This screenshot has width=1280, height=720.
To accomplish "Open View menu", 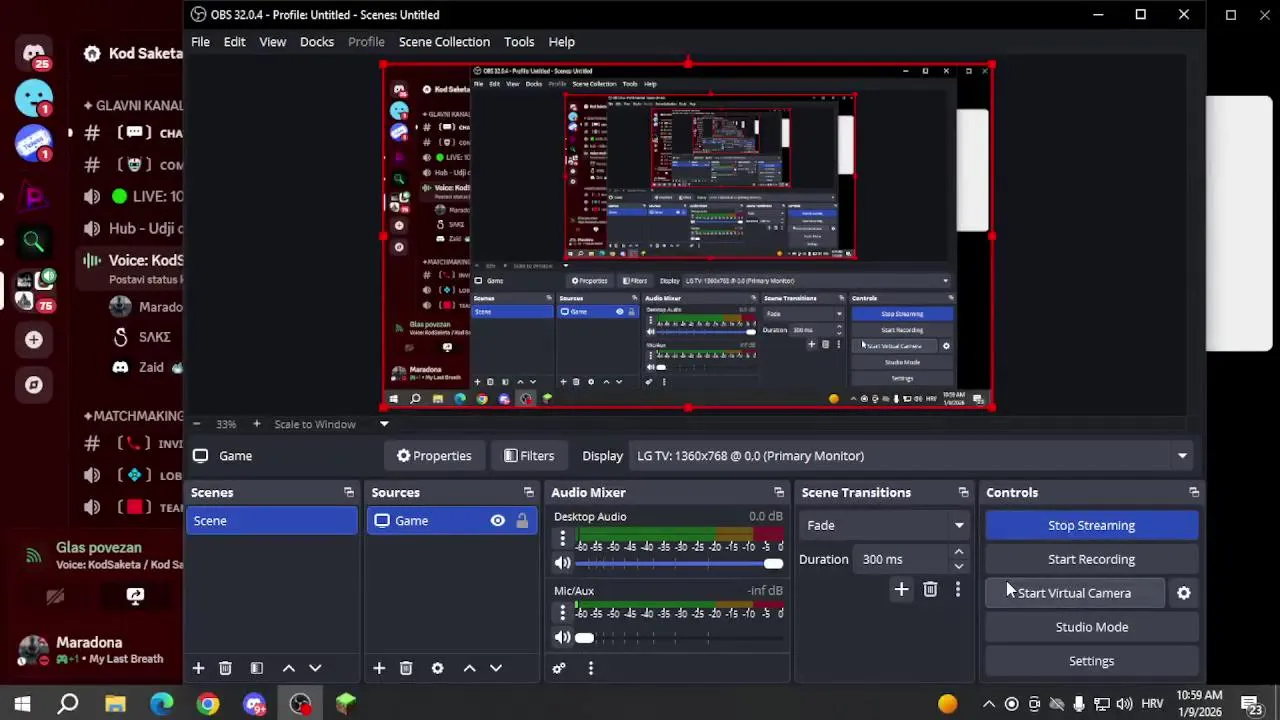I will point(272,42).
